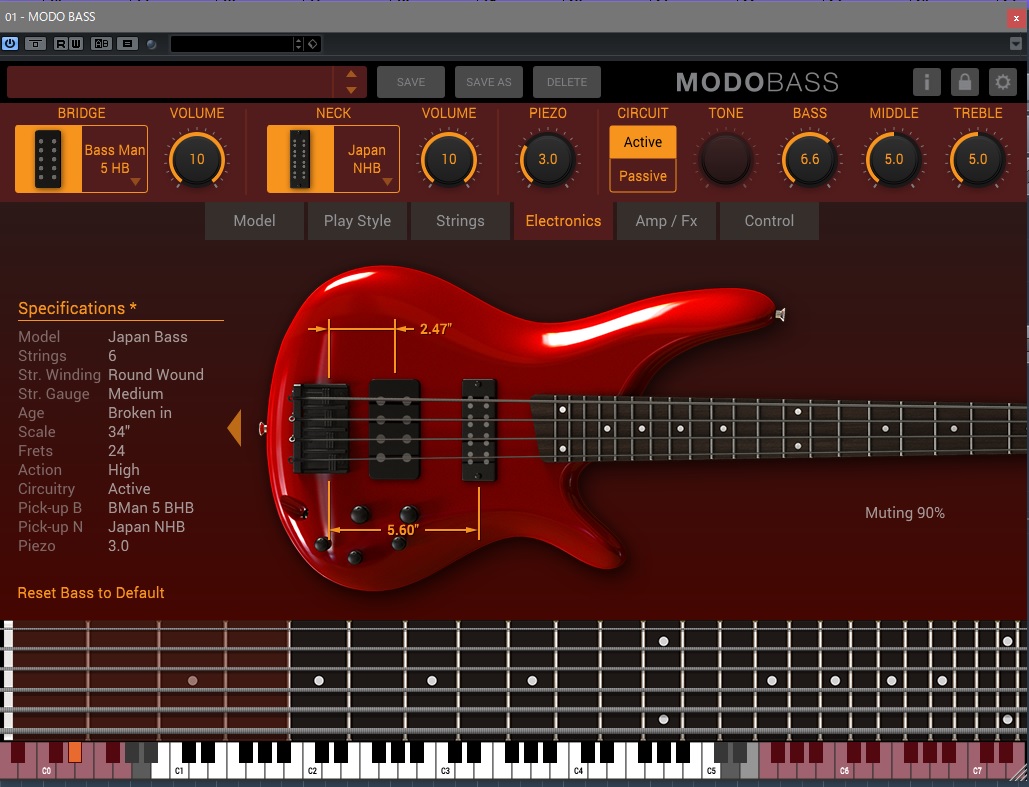Image resolution: width=1029 pixels, height=787 pixels.
Task: Select previous preset with up arrow
Action: point(351,74)
